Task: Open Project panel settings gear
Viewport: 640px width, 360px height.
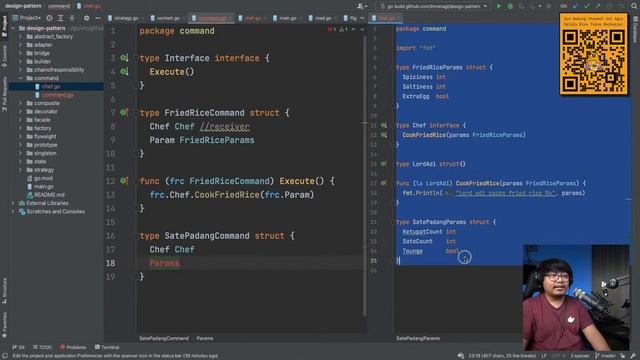Action: [x=86, y=18]
